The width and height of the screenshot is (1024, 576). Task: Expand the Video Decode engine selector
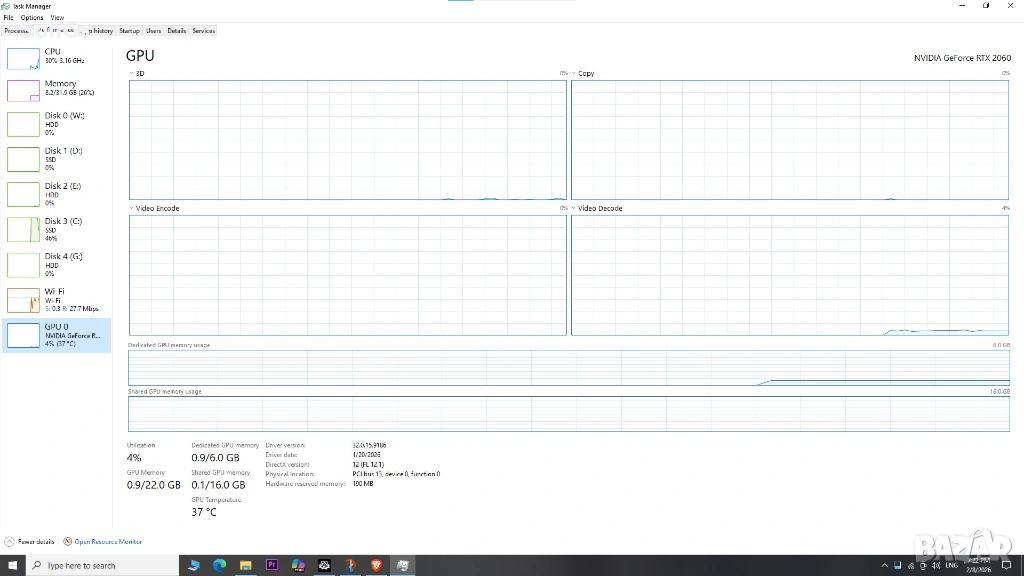point(574,209)
